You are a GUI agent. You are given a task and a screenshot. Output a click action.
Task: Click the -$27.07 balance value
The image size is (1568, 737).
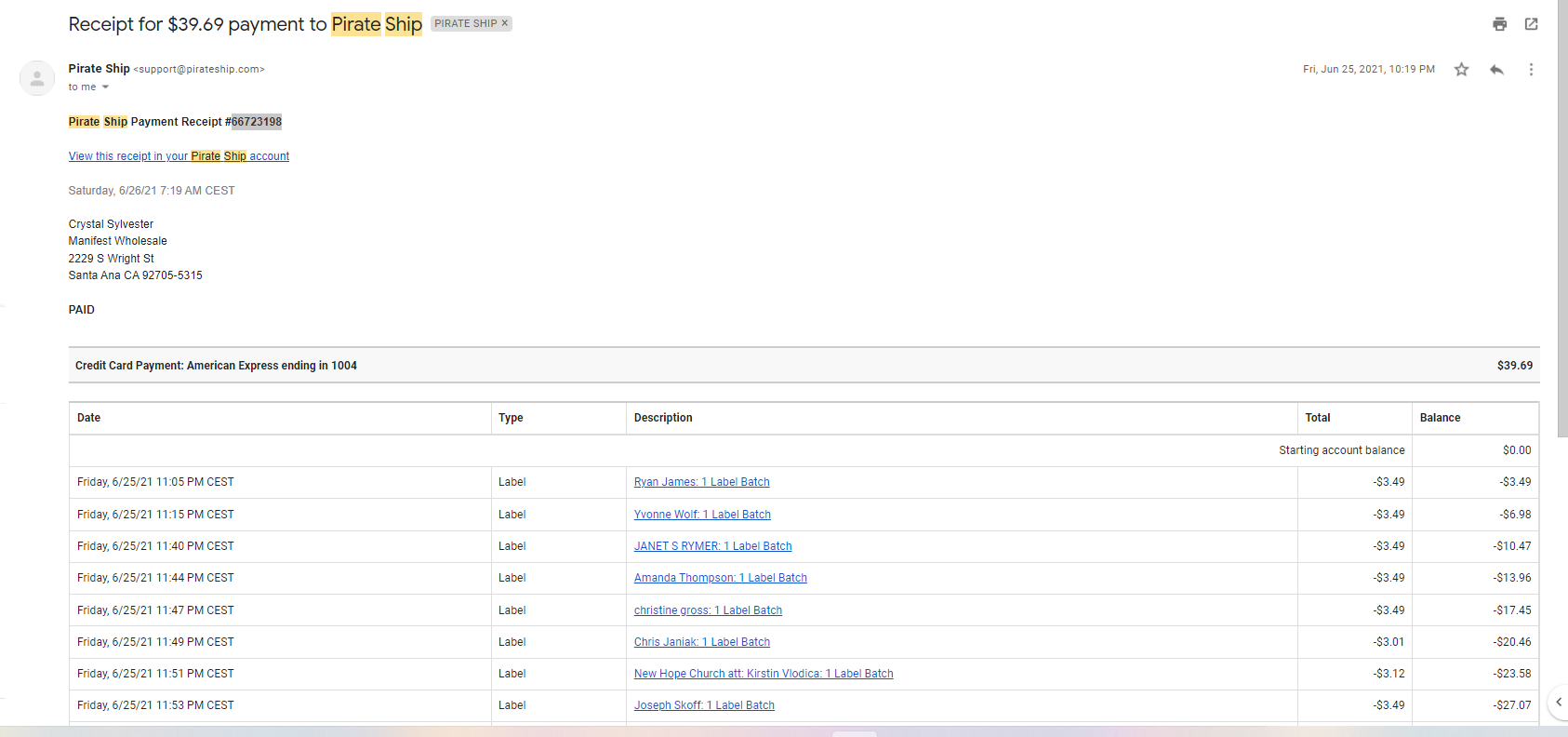coord(1512,705)
